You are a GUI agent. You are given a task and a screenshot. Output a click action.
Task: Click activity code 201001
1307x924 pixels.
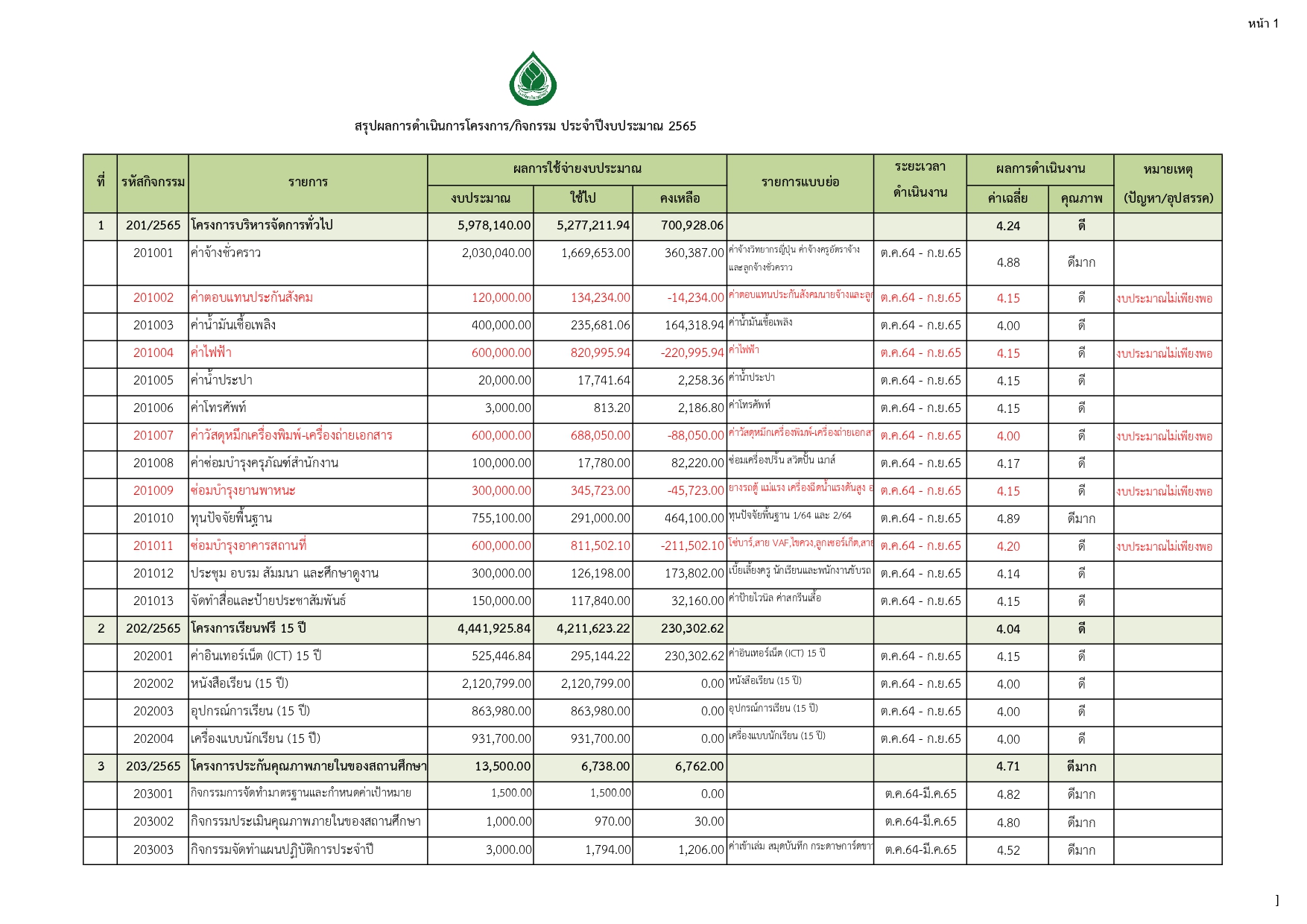(x=153, y=253)
